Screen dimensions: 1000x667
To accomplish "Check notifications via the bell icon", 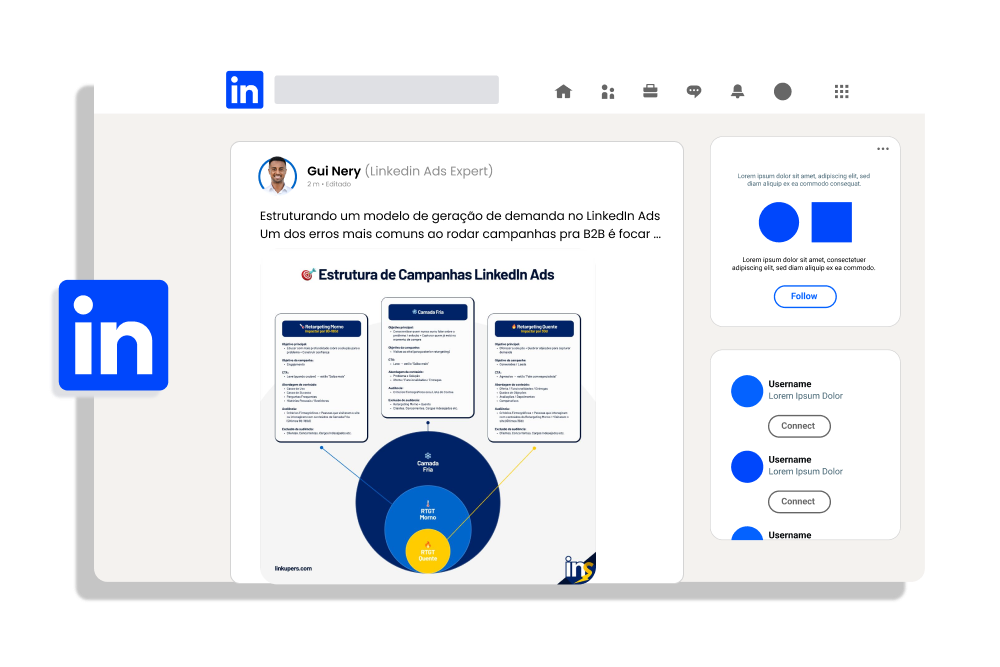I will [x=737, y=90].
